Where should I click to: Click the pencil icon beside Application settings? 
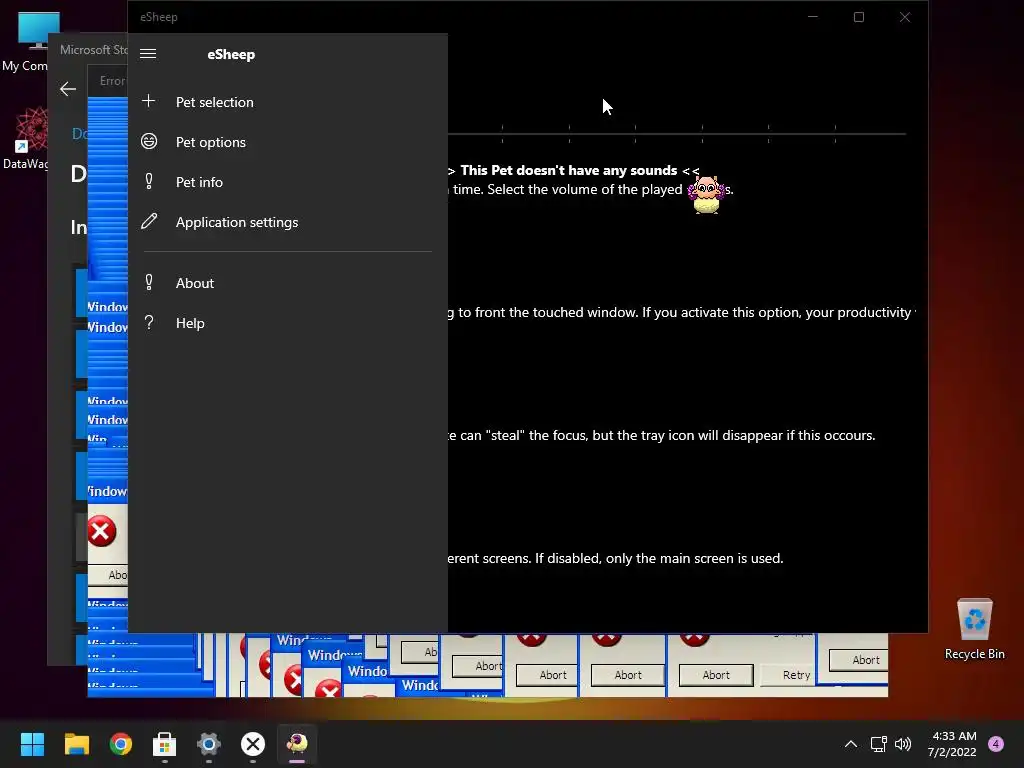coord(149,221)
